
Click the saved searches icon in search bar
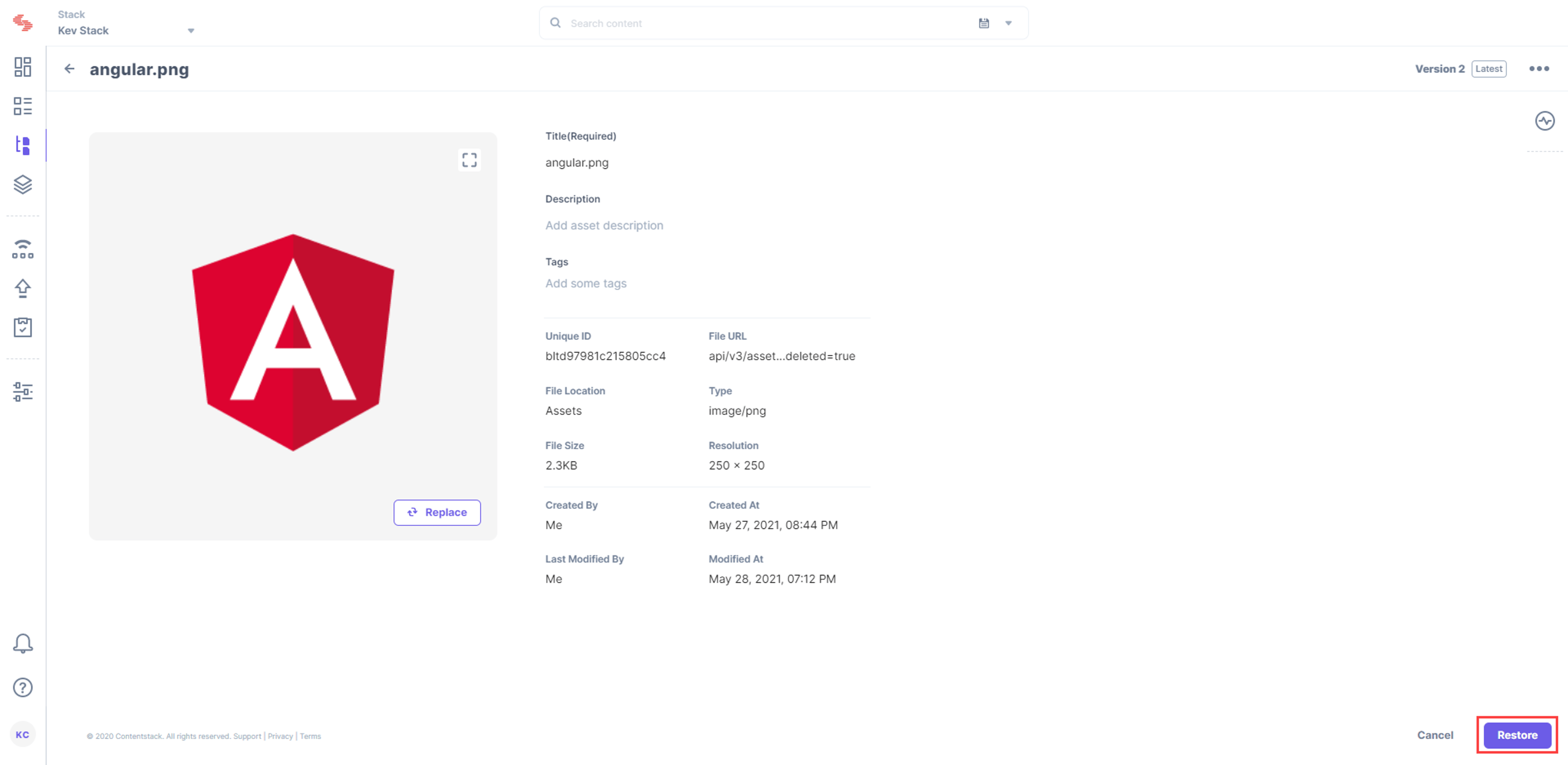pyautogui.click(x=984, y=23)
